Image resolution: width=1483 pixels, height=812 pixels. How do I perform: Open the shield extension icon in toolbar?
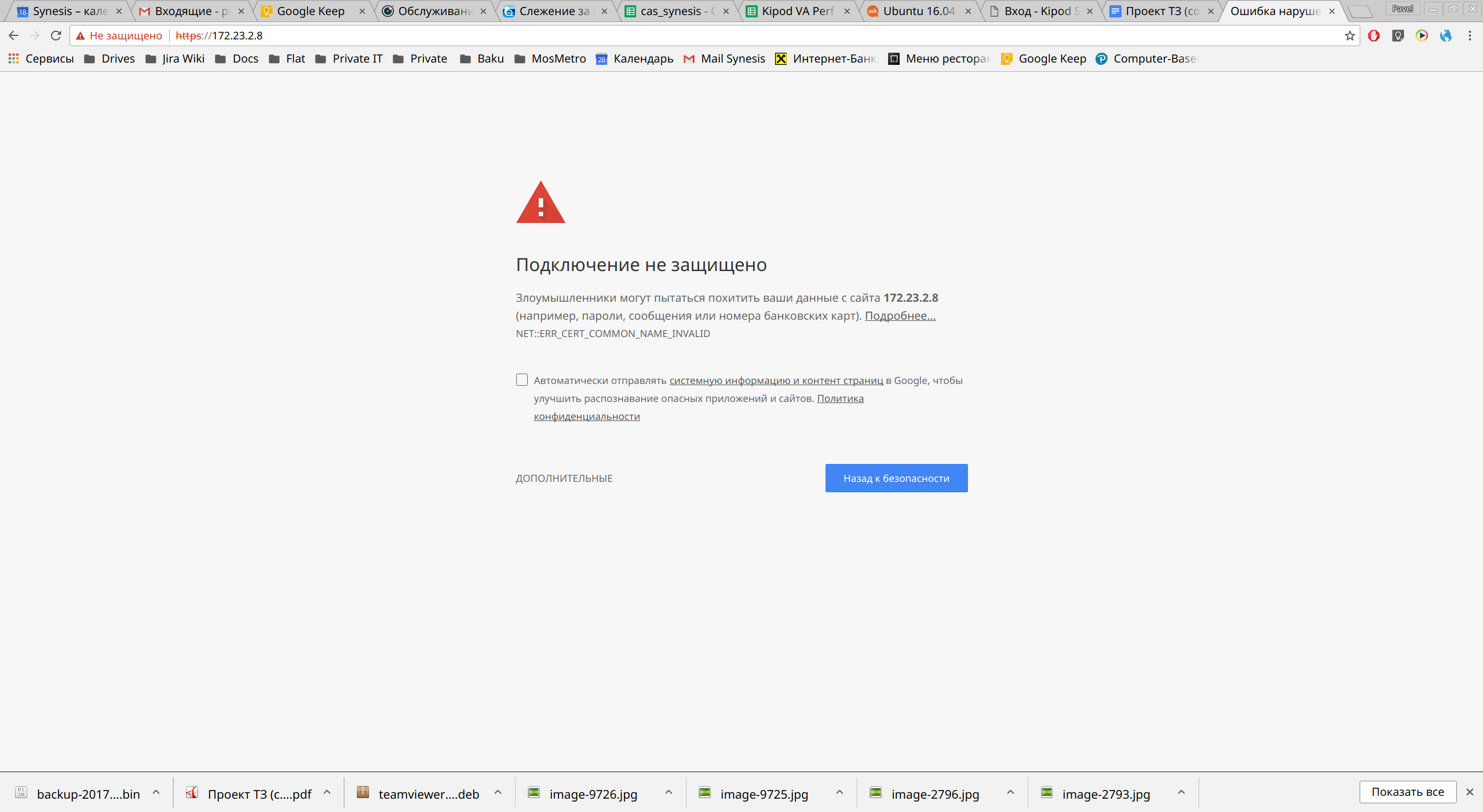point(1398,35)
